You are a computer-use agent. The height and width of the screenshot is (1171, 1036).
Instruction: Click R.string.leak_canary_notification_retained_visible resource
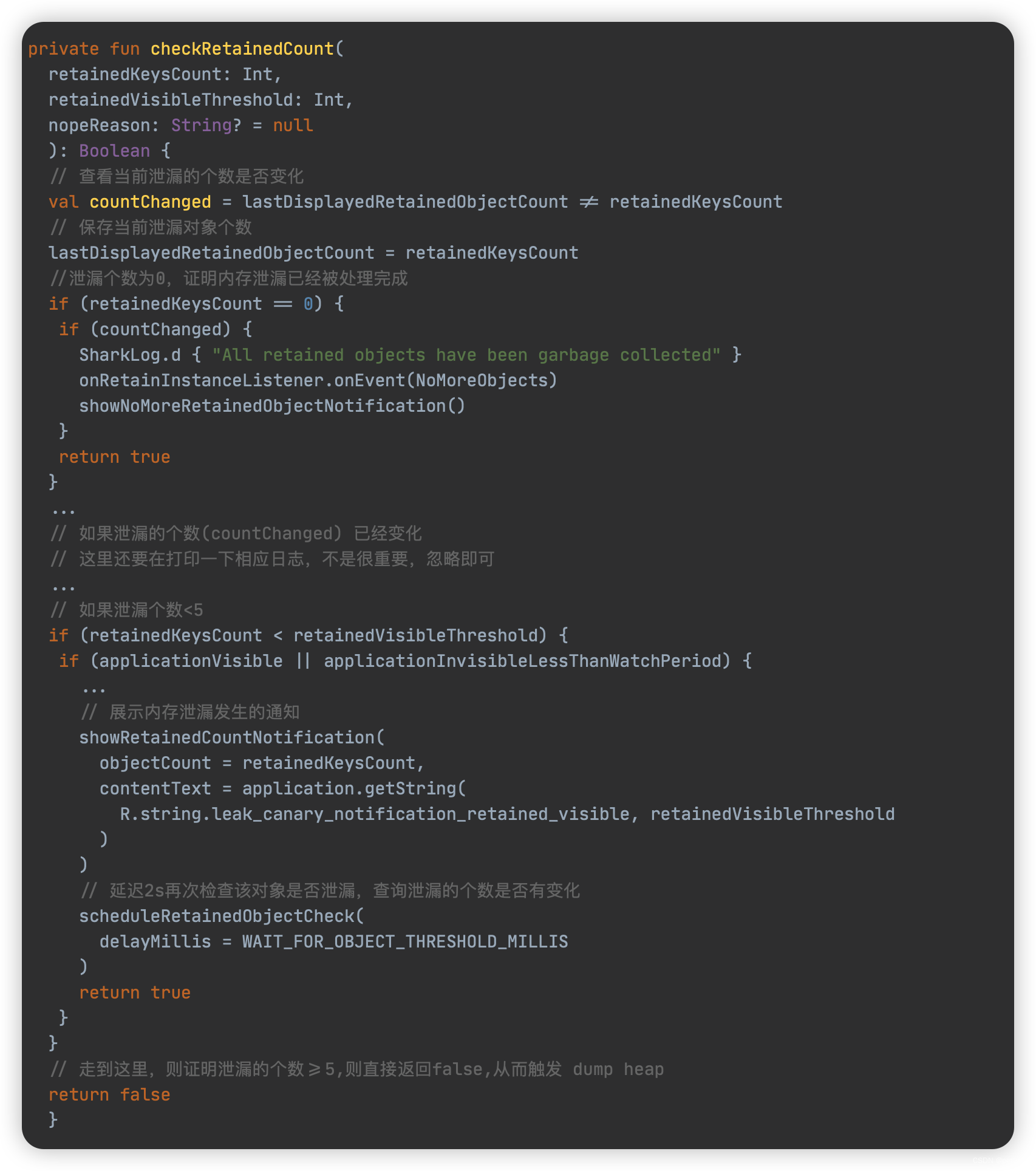click(x=375, y=814)
